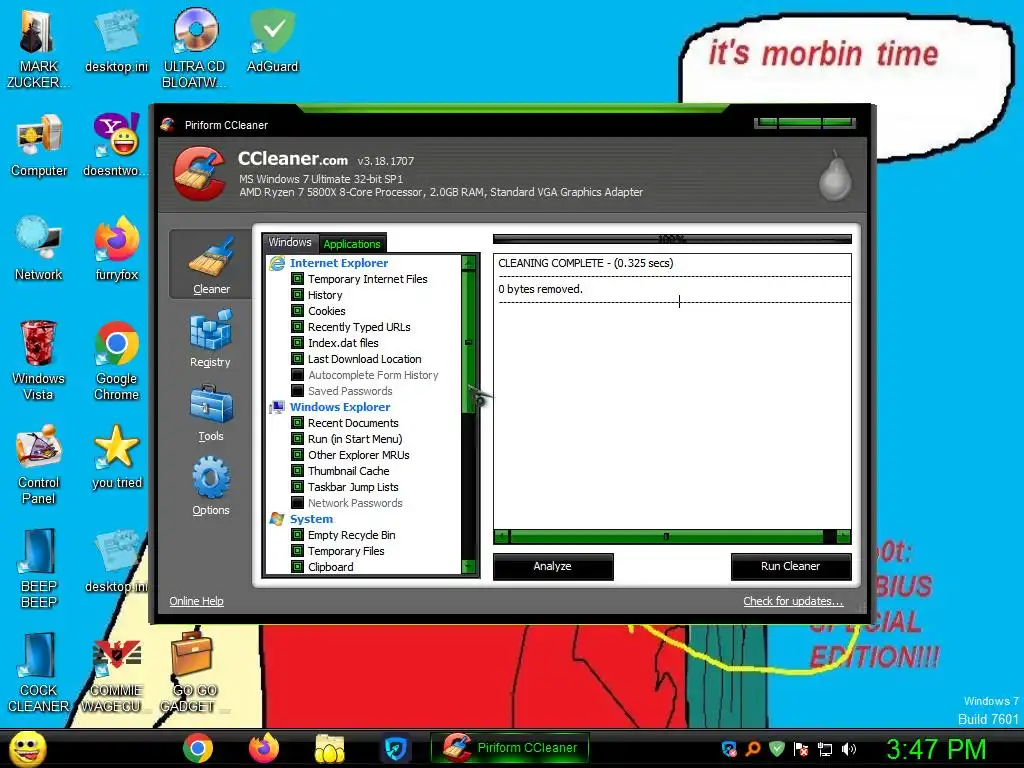Open the COMMIE WAGECU desktop icon
Viewport: 1024px width, 768px height.
(x=116, y=673)
